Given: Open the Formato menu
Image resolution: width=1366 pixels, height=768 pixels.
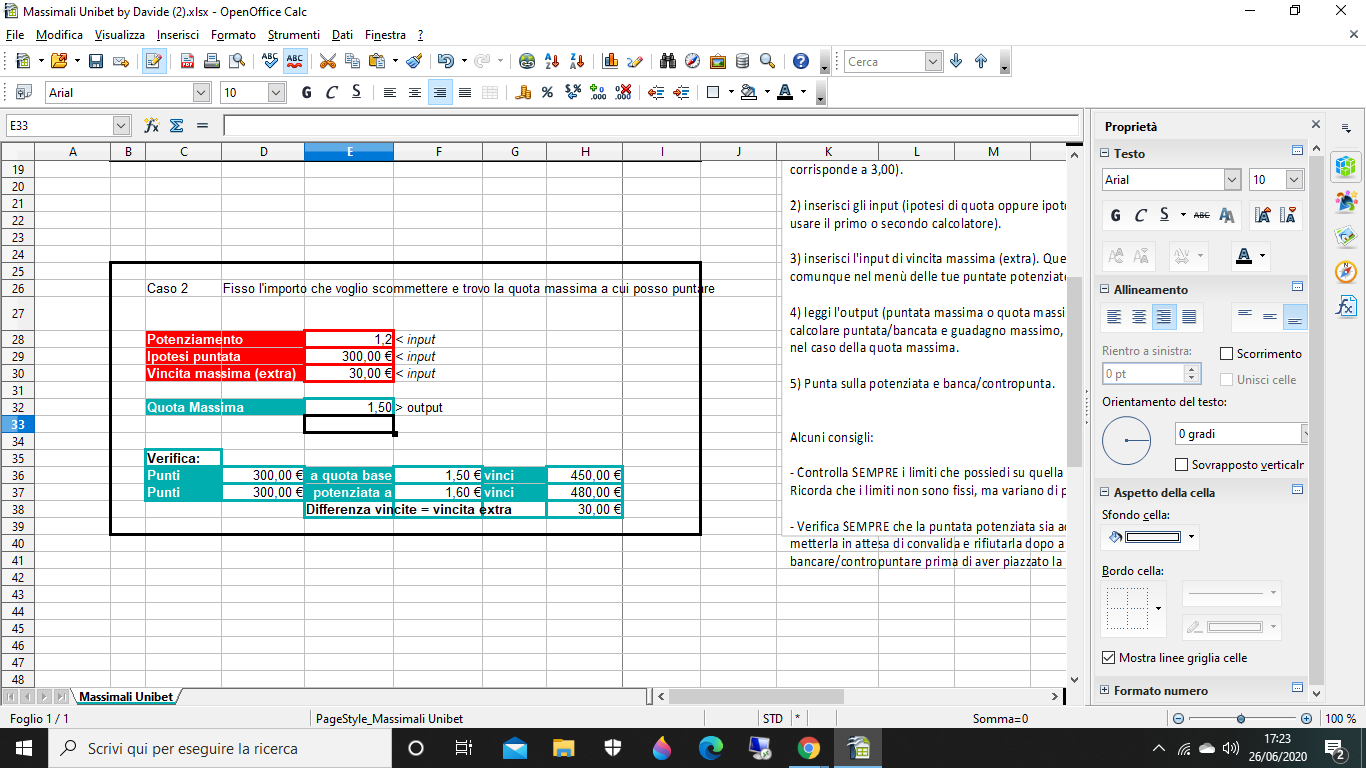Looking at the screenshot, I should [x=233, y=34].
